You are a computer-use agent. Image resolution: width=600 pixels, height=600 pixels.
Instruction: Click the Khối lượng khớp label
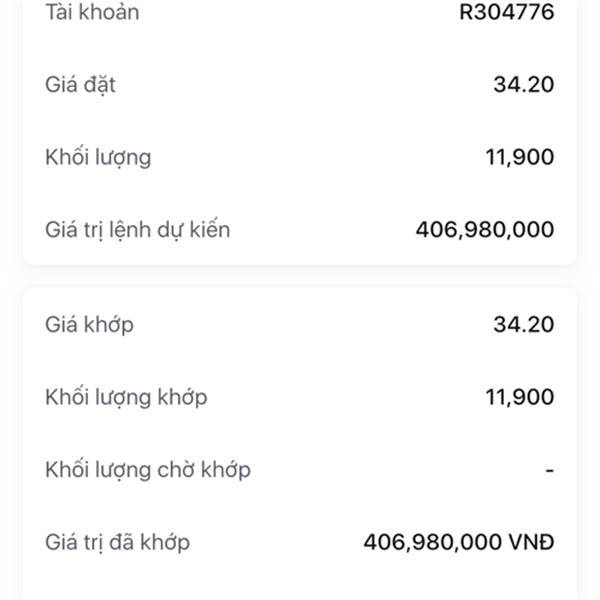(x=126, y=397)
